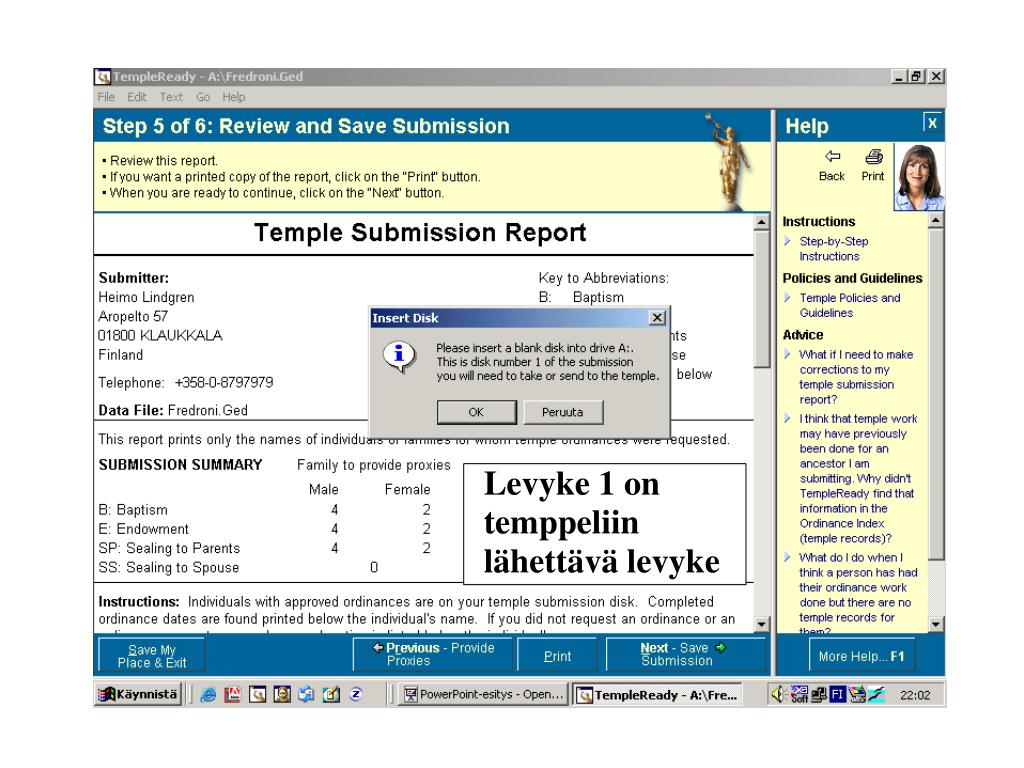This screenshot has height=768, width=1024.
Task: Click the printer icon in Help panel
Action: (x=874, y=157)
